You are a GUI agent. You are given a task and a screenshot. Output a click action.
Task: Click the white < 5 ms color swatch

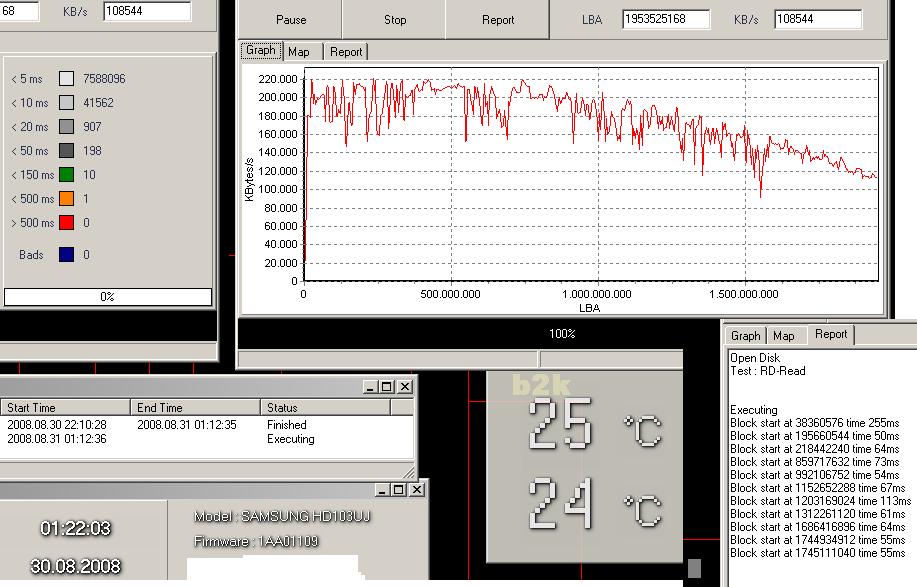tap(67, 78)
